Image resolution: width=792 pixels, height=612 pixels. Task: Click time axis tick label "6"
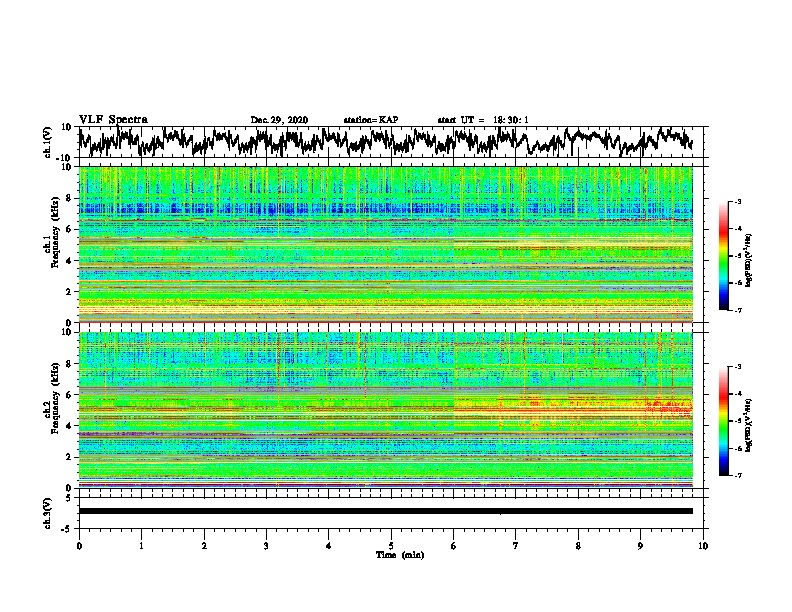click(x=453, y=546)
